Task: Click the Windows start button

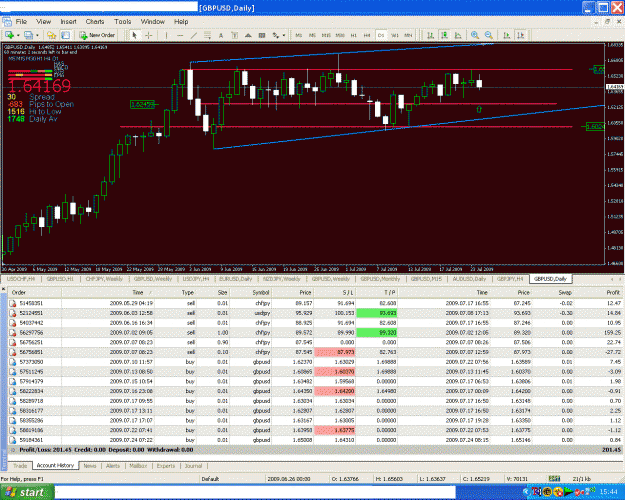Action: 27,492
